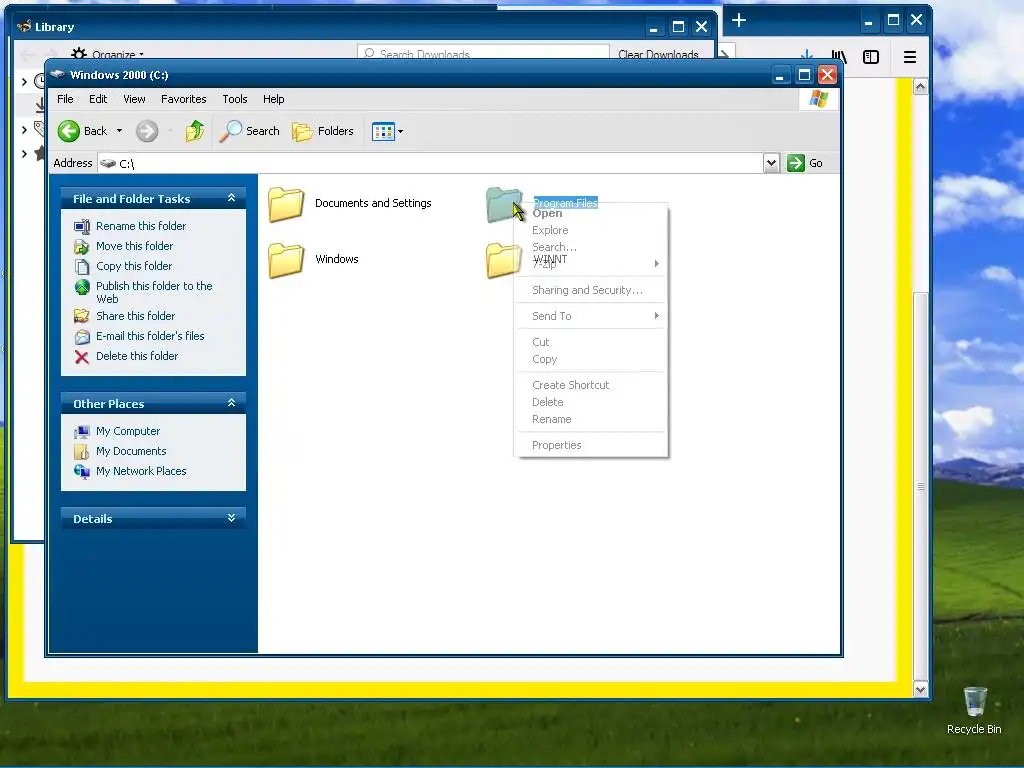The image size is (1024, 768).
Task: Open My Network Places icon
Action: click(82, 472)
